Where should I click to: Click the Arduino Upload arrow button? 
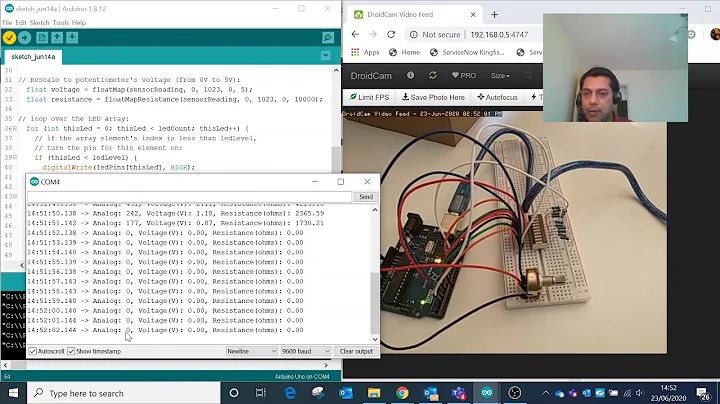pyautogui.click(x=25, y=38)
